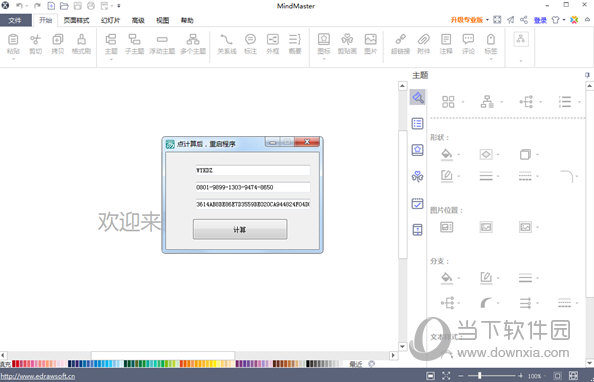Pick a red swatch in the color palette bar

(x=14, y=364)
